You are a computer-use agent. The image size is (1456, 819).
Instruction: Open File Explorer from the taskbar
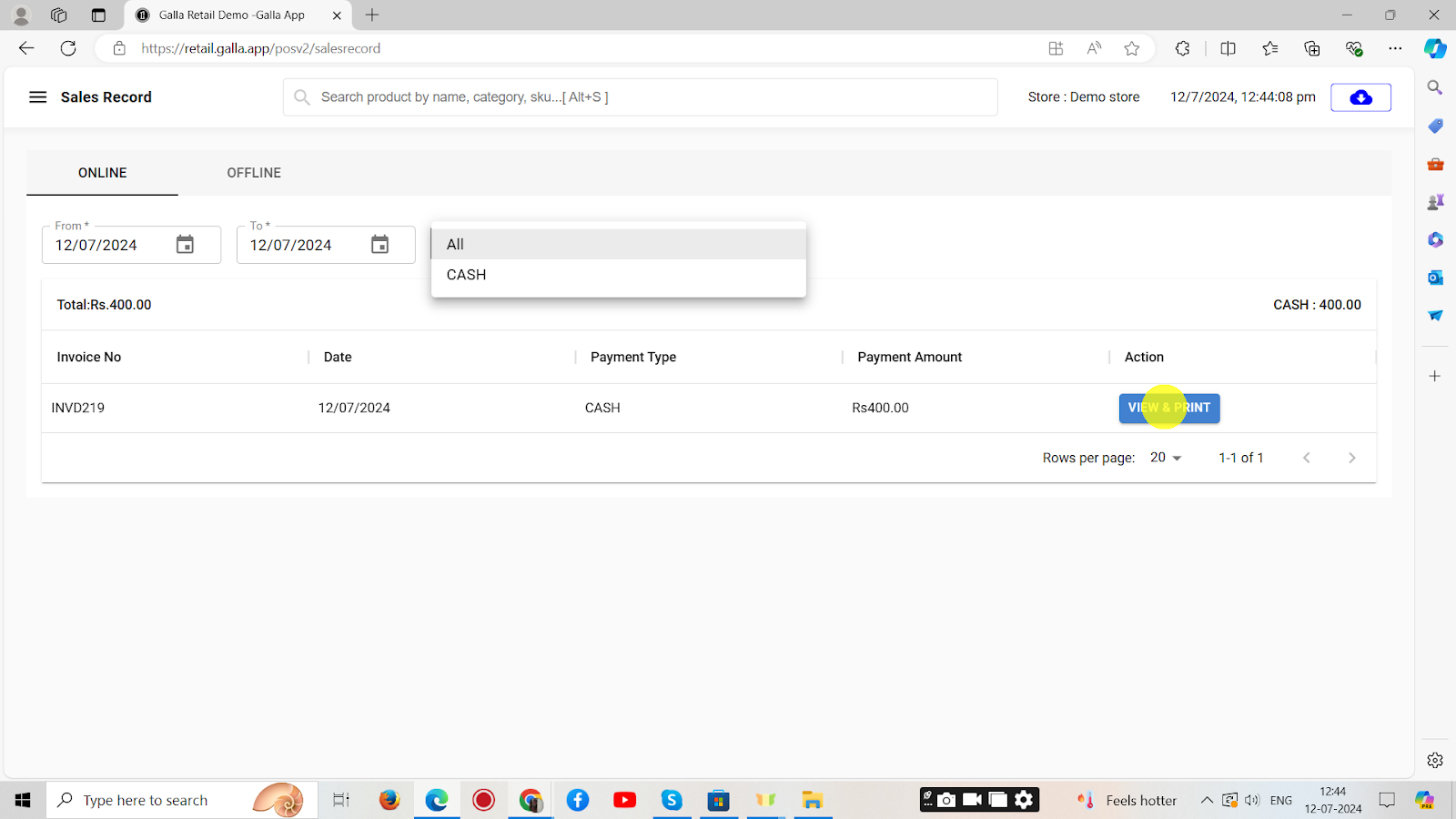point(812,800)
